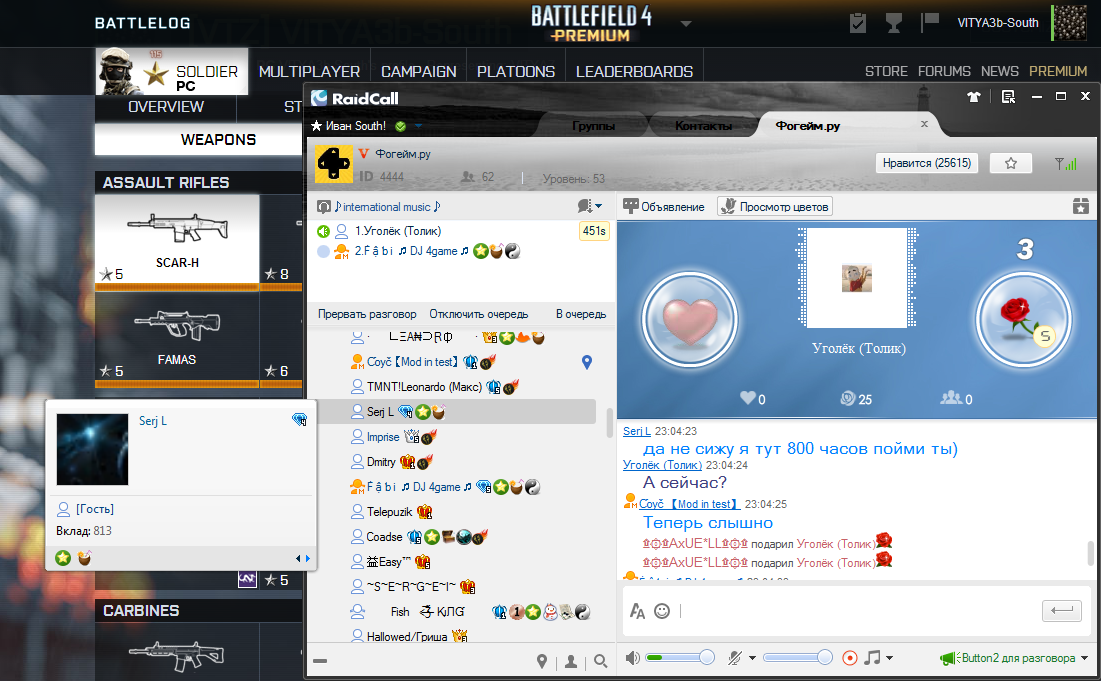Open the gift box icon above the flower panel
Screen dimensions: 1101x681
(1081, 206)
